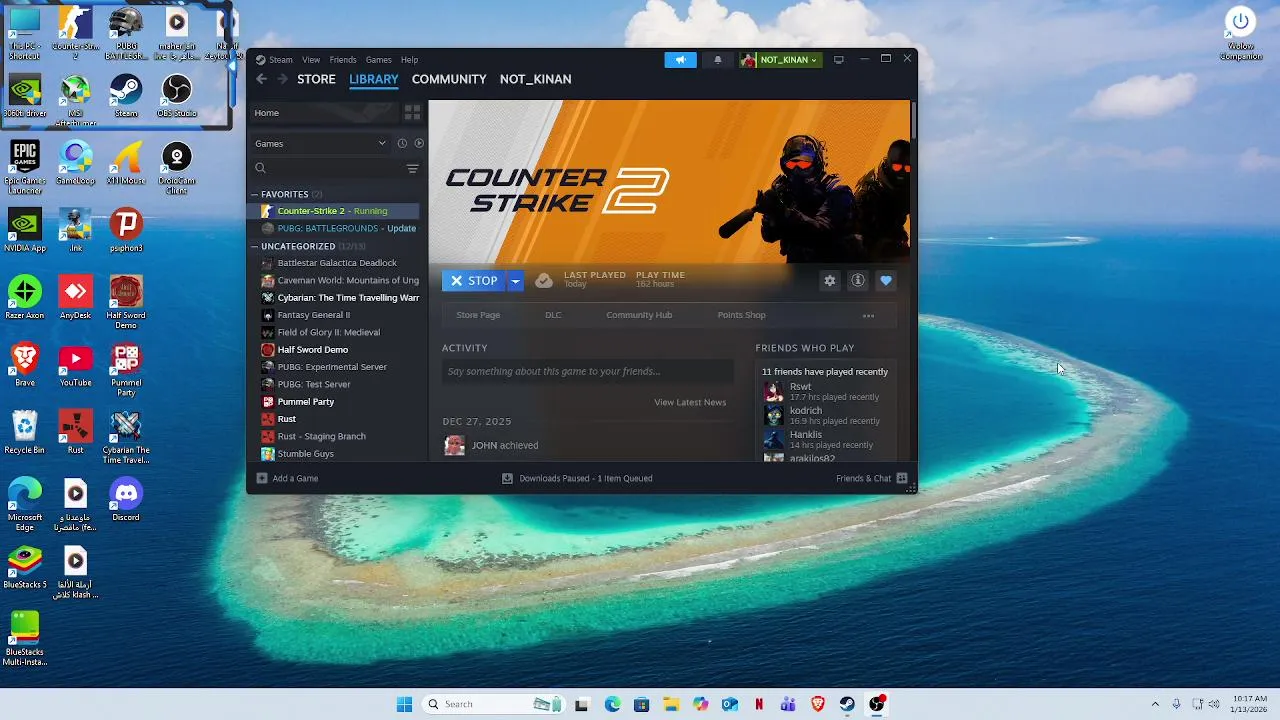Click Steam icon in Windows taskbar
This screenshot has height=720, width=1280.
(847, 704)
